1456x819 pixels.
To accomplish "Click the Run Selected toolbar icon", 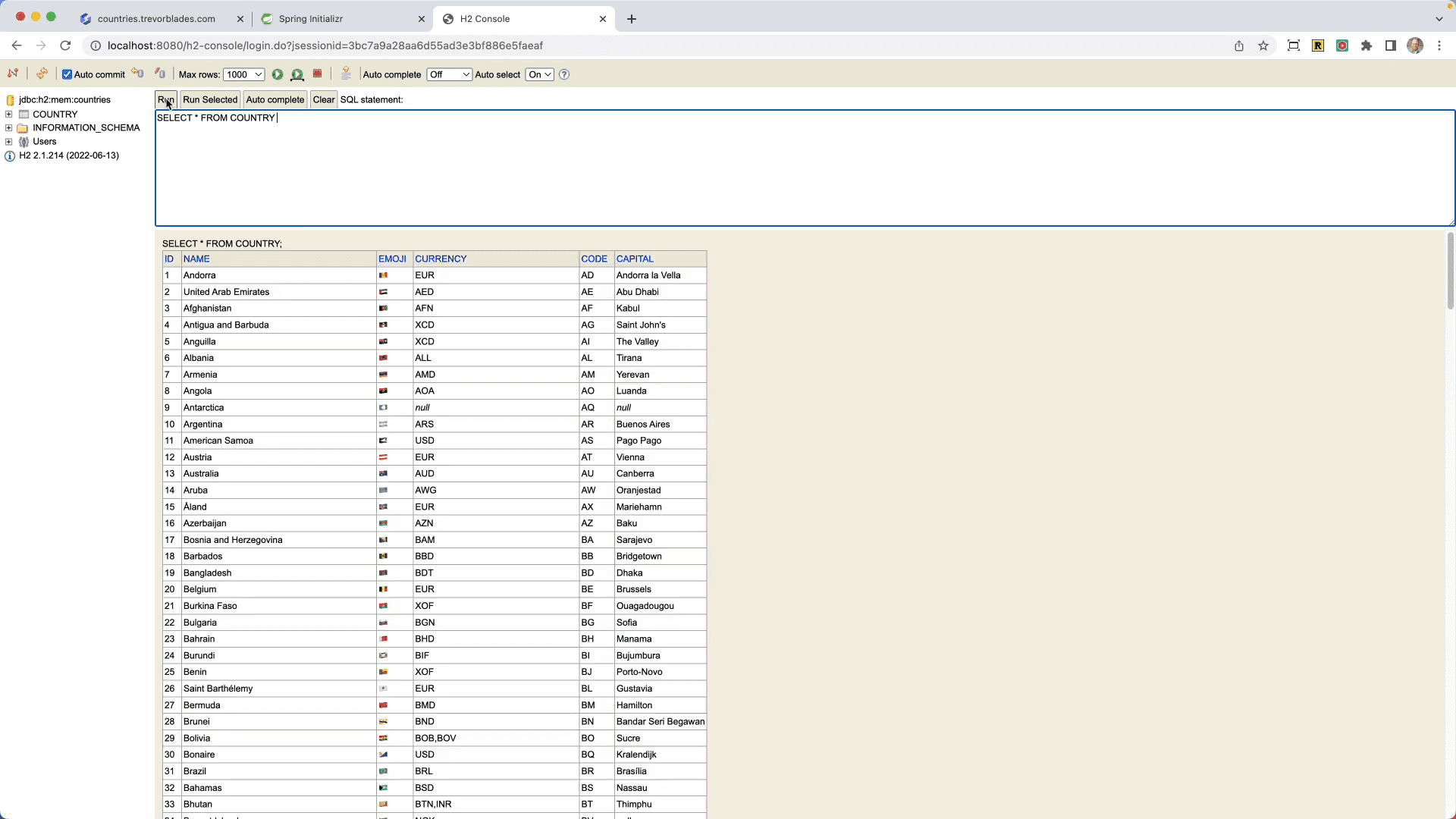I will (x=297, y=74).
